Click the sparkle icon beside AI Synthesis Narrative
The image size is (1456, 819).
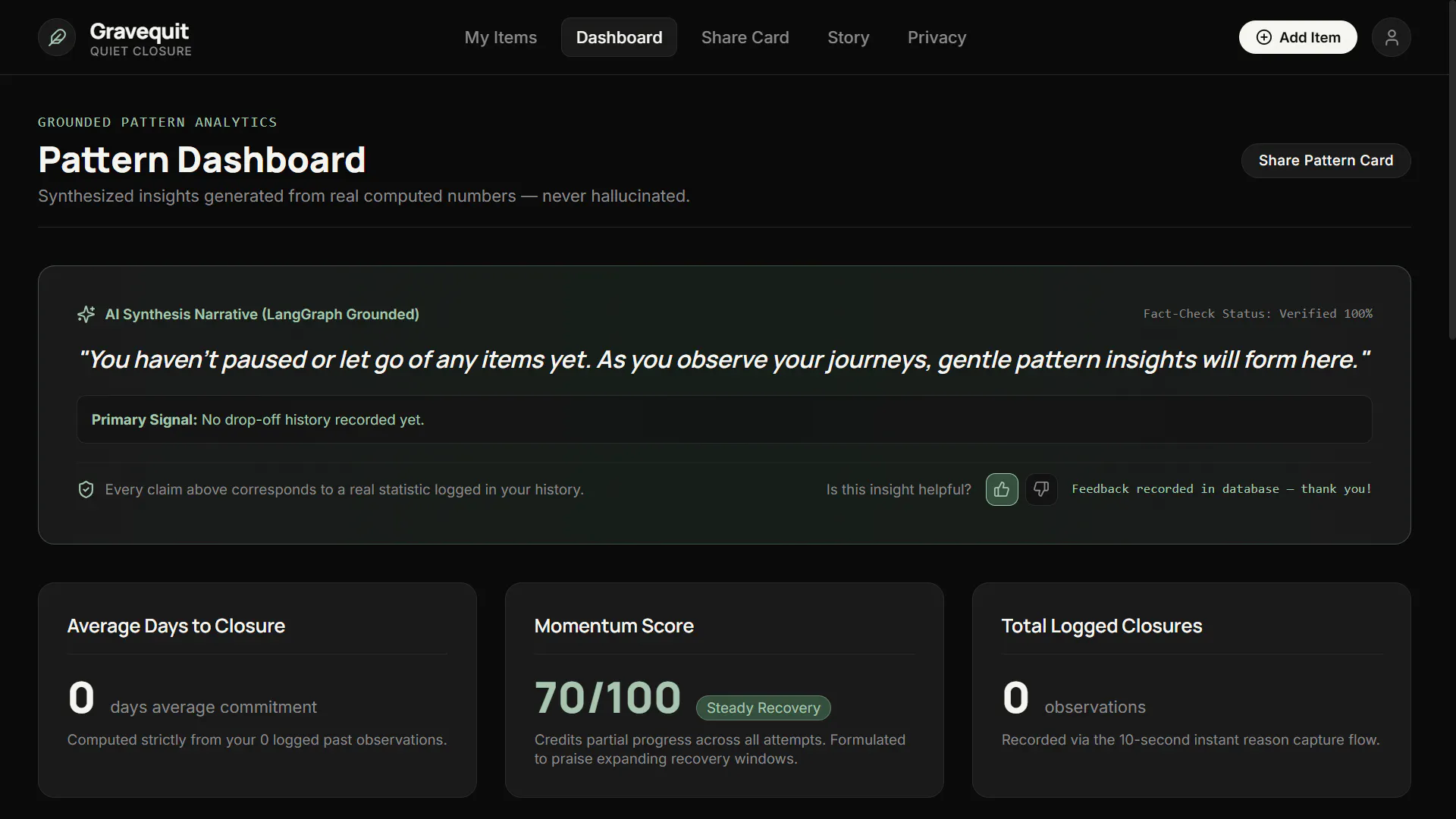coord(86,314)
